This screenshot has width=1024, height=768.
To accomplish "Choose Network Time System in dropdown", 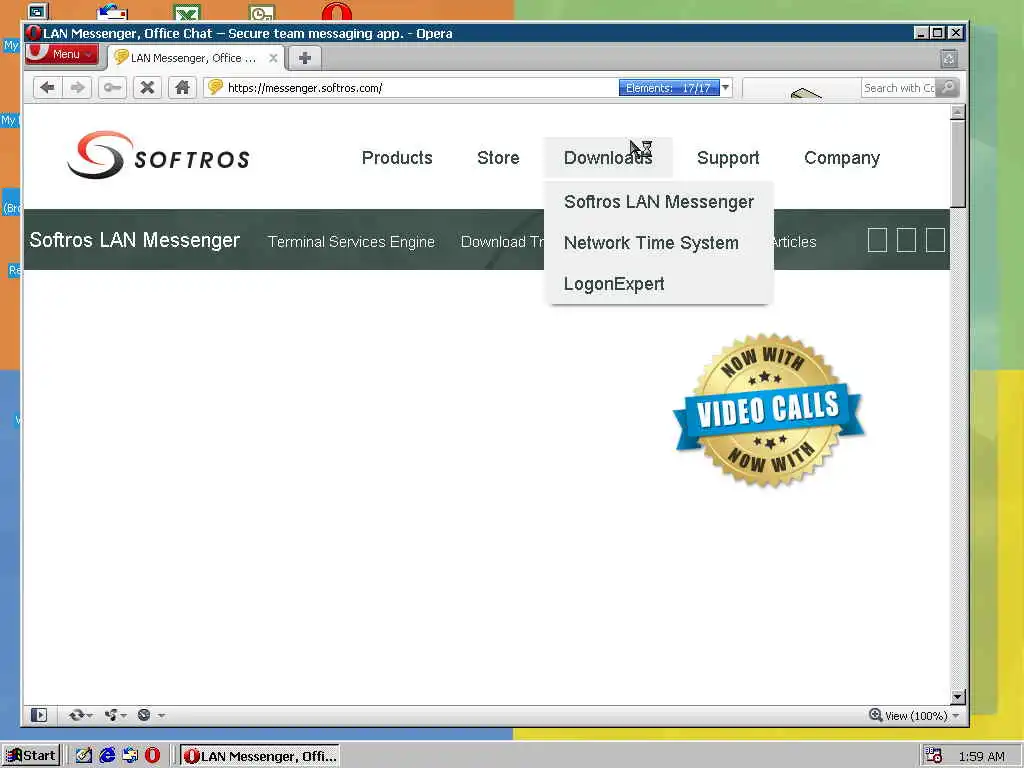I will pyautogui.click(x=651, y=243).
